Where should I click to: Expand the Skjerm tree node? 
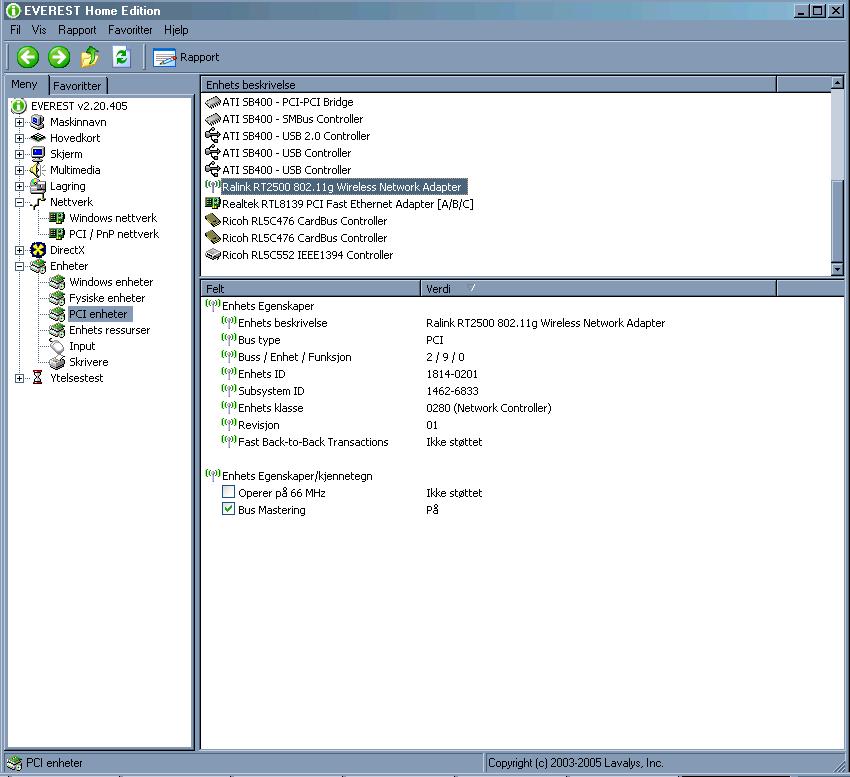(x=20, y=155)
